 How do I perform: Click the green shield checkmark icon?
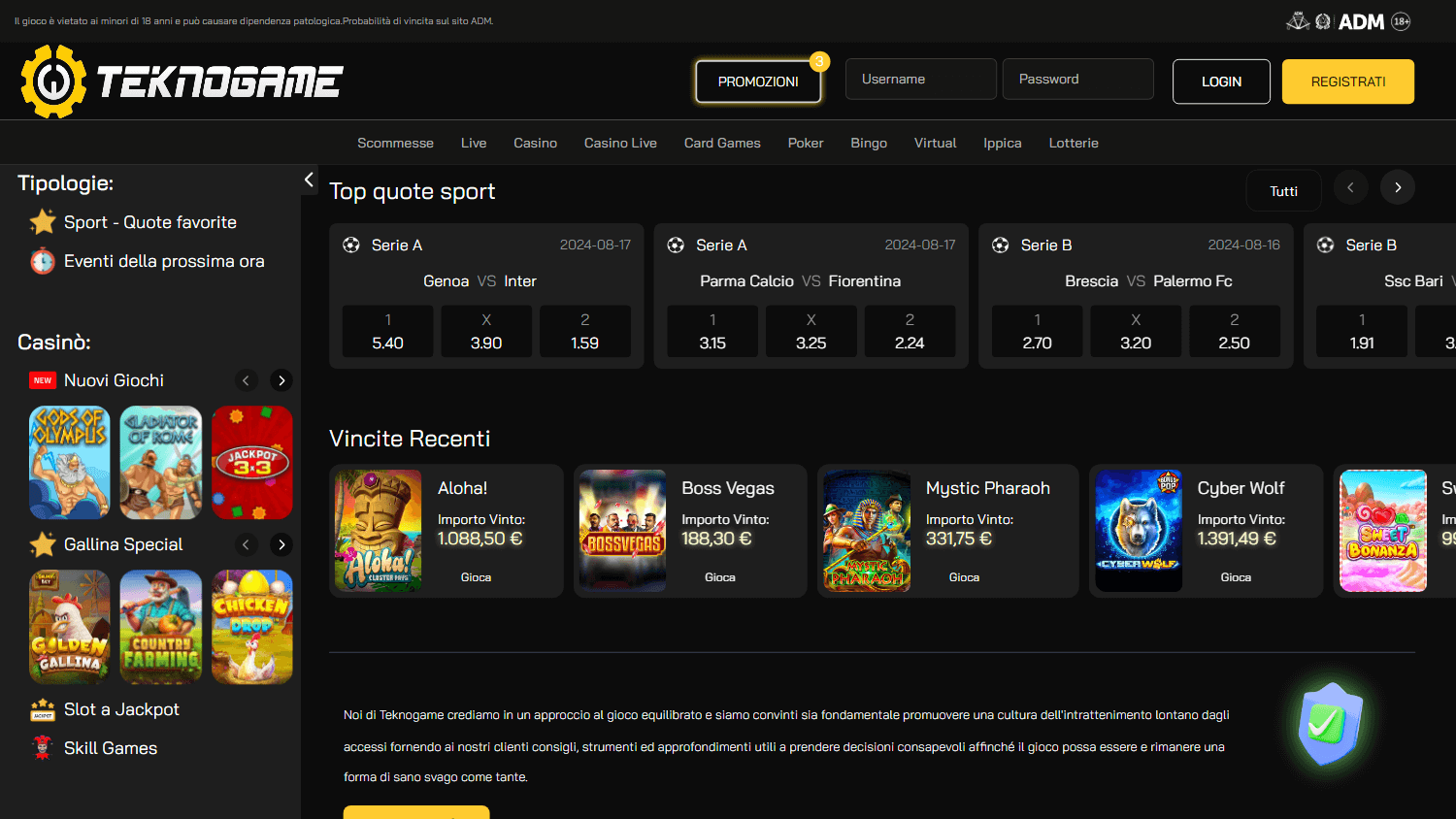pyautogui.click(x=1331, y=723)
